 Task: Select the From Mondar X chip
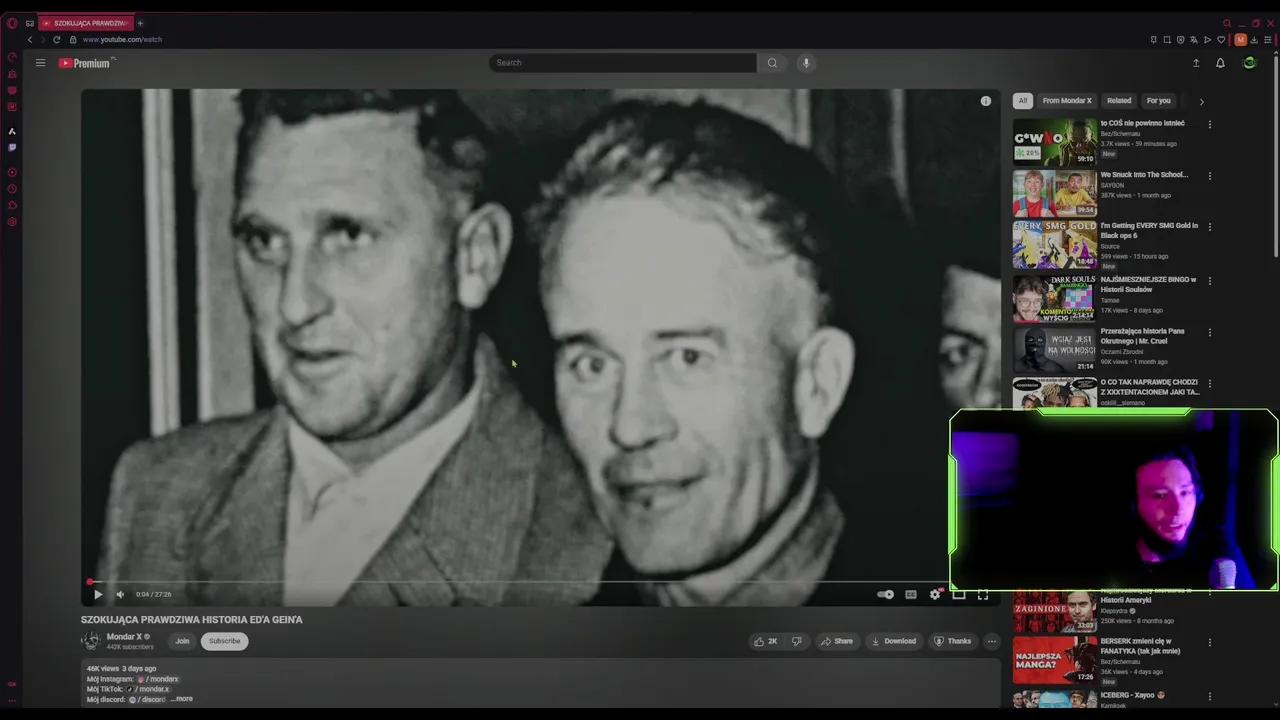coord(1067,101)
